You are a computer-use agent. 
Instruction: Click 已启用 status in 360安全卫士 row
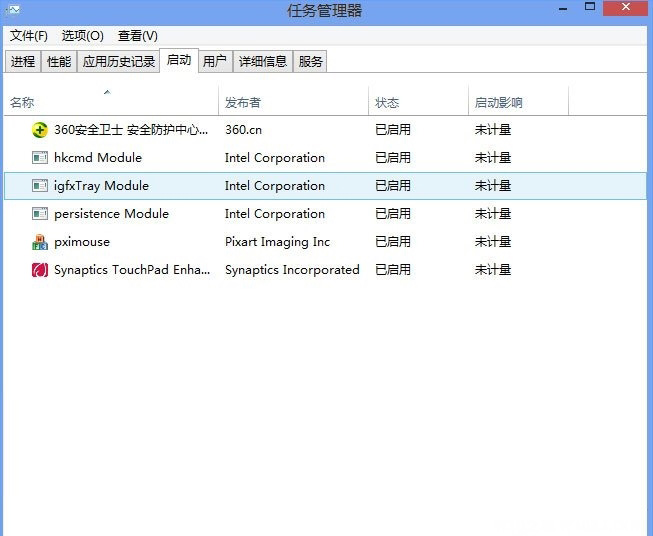[393, 130]
